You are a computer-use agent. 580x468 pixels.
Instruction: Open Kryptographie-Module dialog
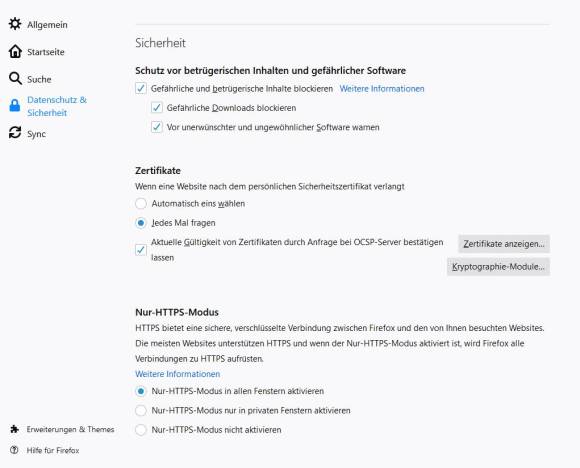click(498, 267)
